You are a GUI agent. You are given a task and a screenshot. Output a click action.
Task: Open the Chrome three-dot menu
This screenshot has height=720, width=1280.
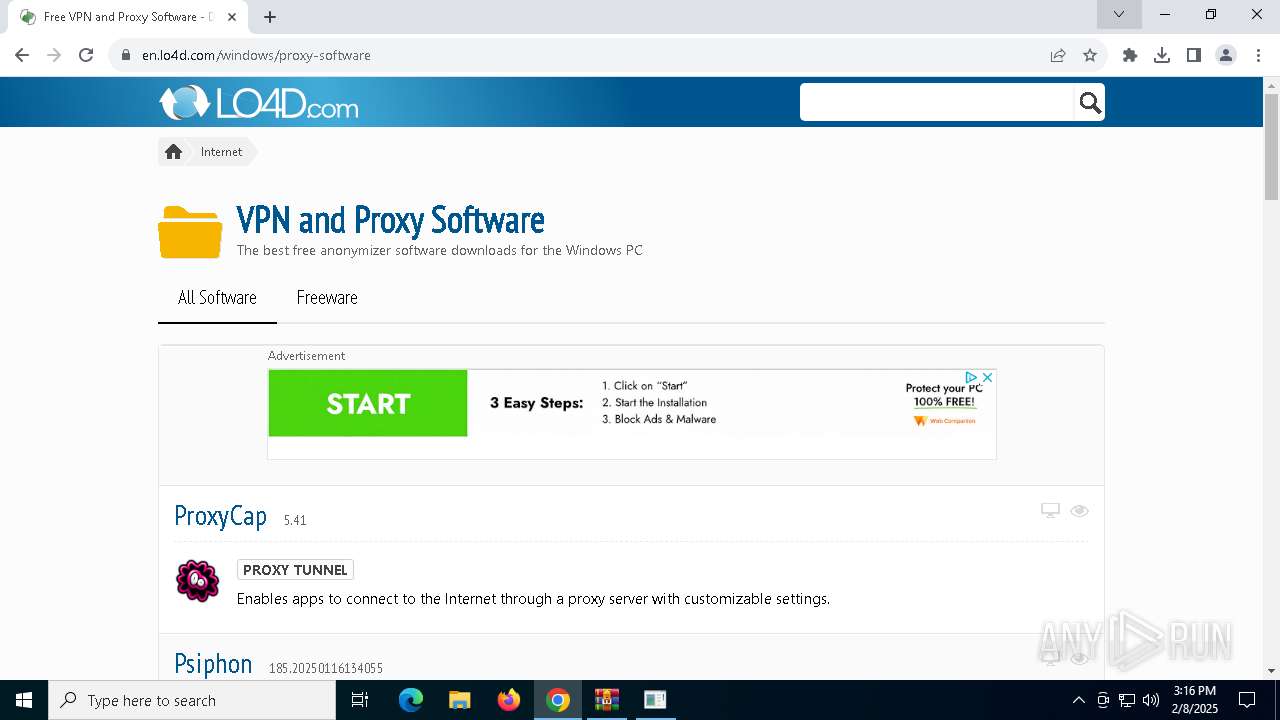pyautogui.click(x=1257, y=55)
